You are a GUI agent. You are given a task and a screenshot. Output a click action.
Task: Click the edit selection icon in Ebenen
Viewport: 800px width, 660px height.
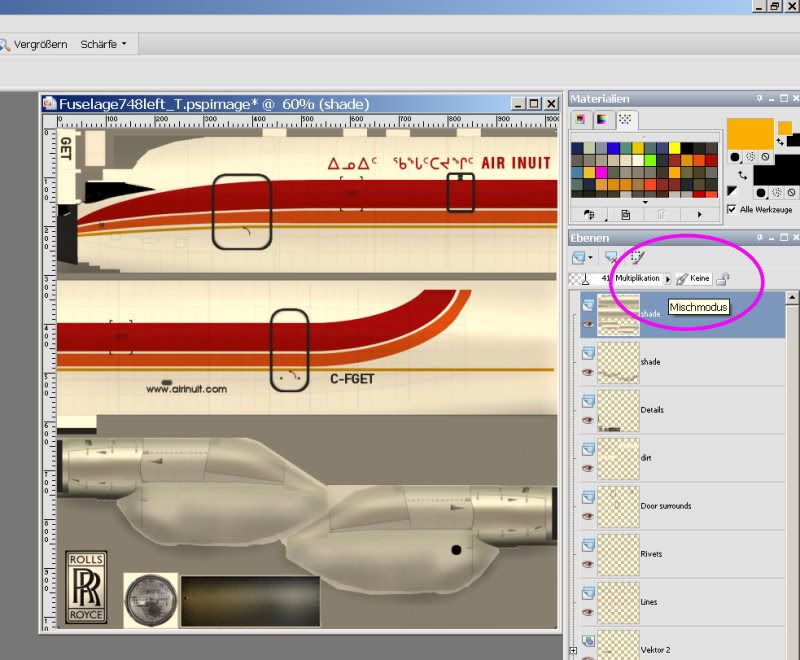pyautogui.click(x=638, y=258)
